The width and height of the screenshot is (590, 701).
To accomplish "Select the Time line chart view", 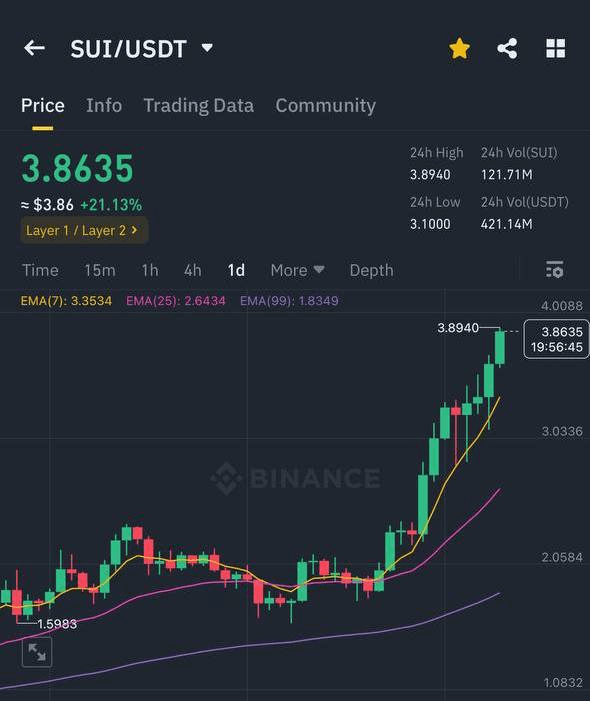I will click(40, 270).
